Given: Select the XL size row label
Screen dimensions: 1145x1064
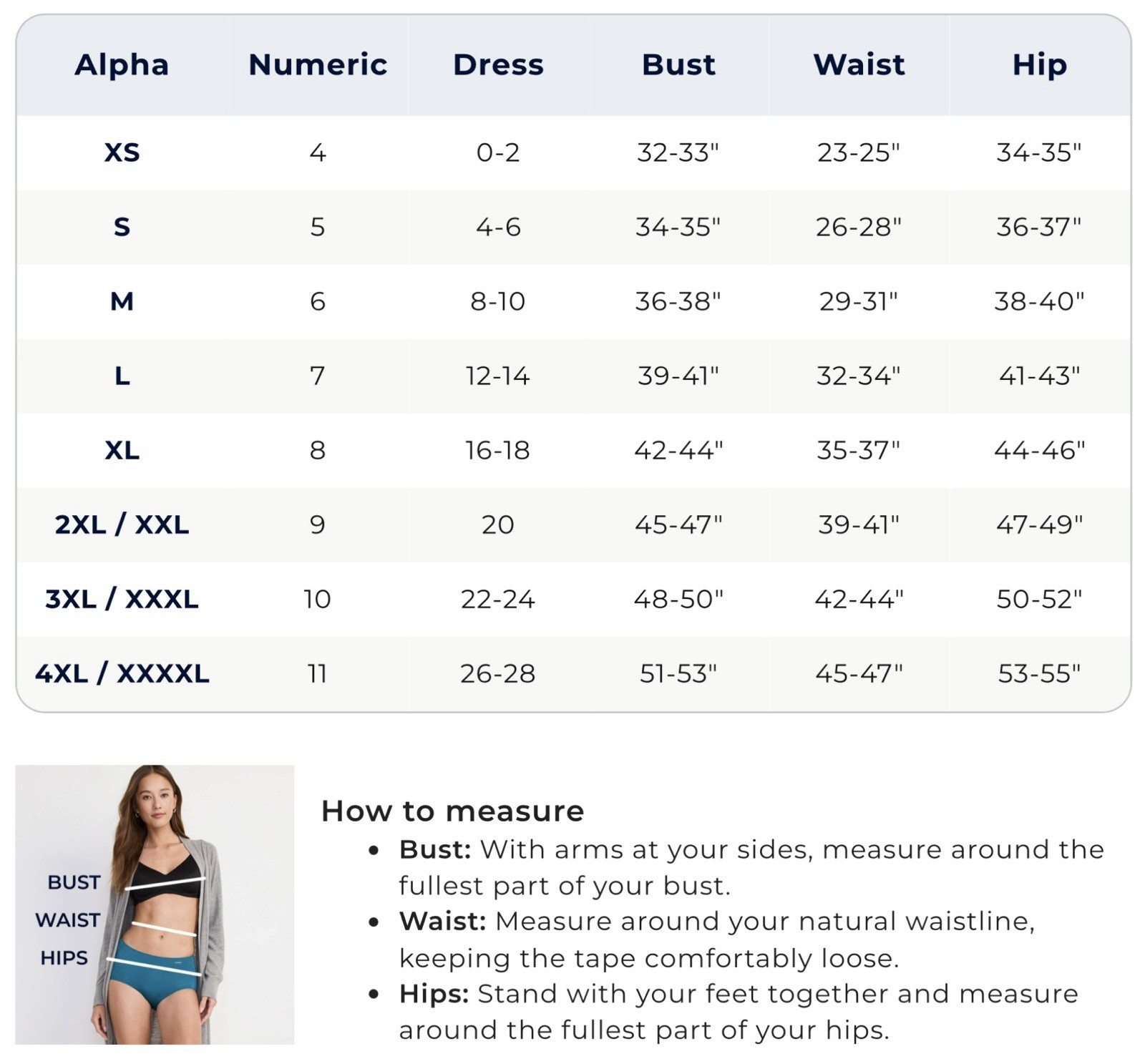Looking at the screenshot, I should coord(122,450).
